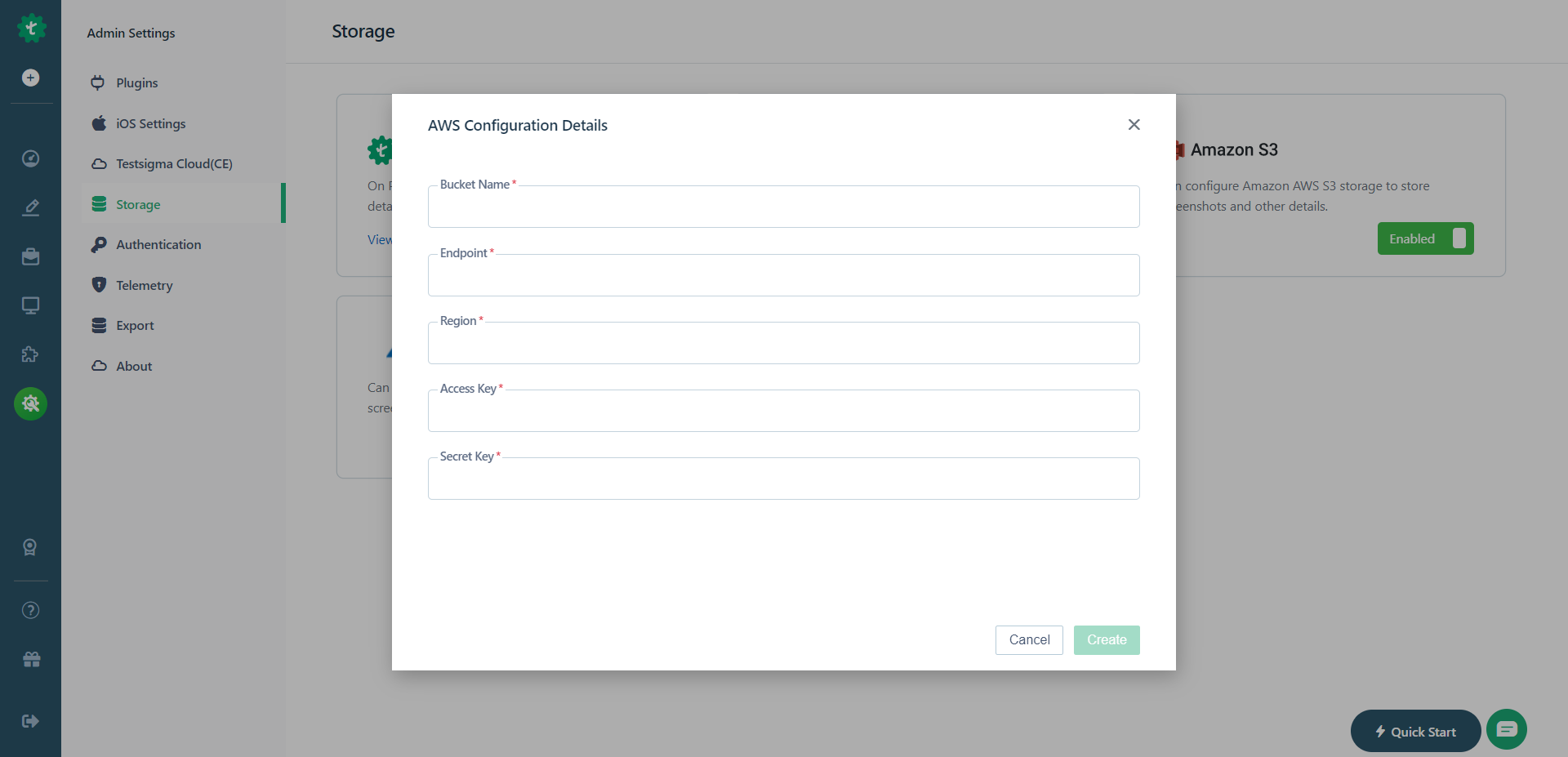
Task: Click the Amazon S3 card title
Action: point(1234,149)
